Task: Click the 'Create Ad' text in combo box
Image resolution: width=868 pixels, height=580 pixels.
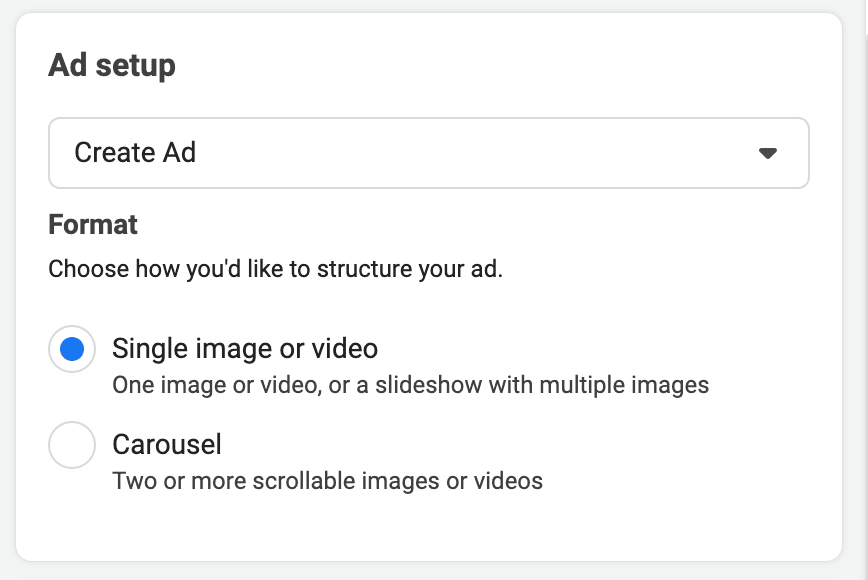Action: point(135,153)
